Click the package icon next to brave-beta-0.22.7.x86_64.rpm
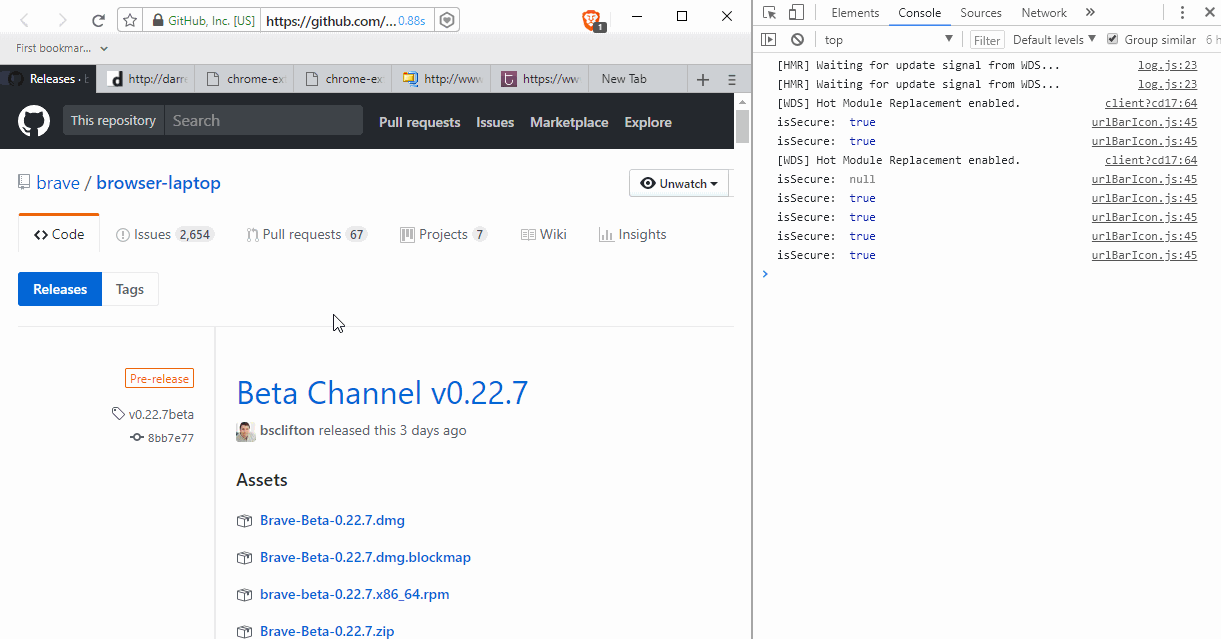Screen dimensions: 1221x639 244,595
